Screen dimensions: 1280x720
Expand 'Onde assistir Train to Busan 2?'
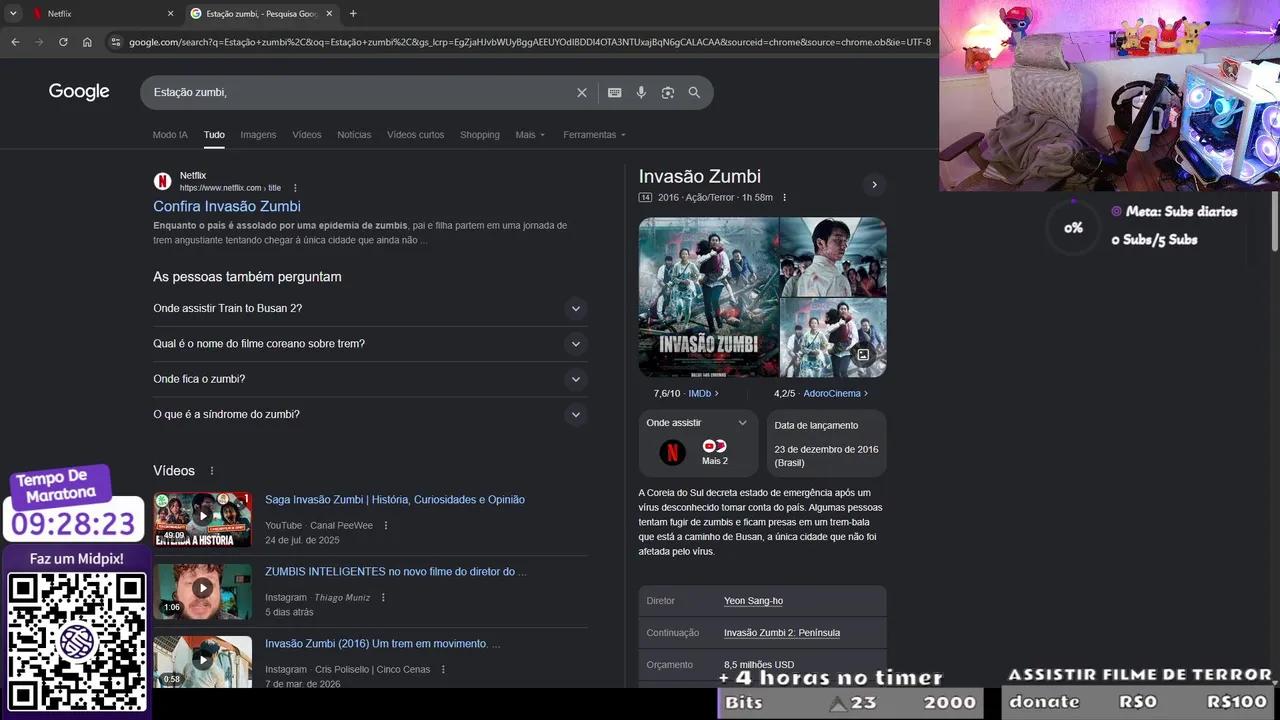point(369,308)
